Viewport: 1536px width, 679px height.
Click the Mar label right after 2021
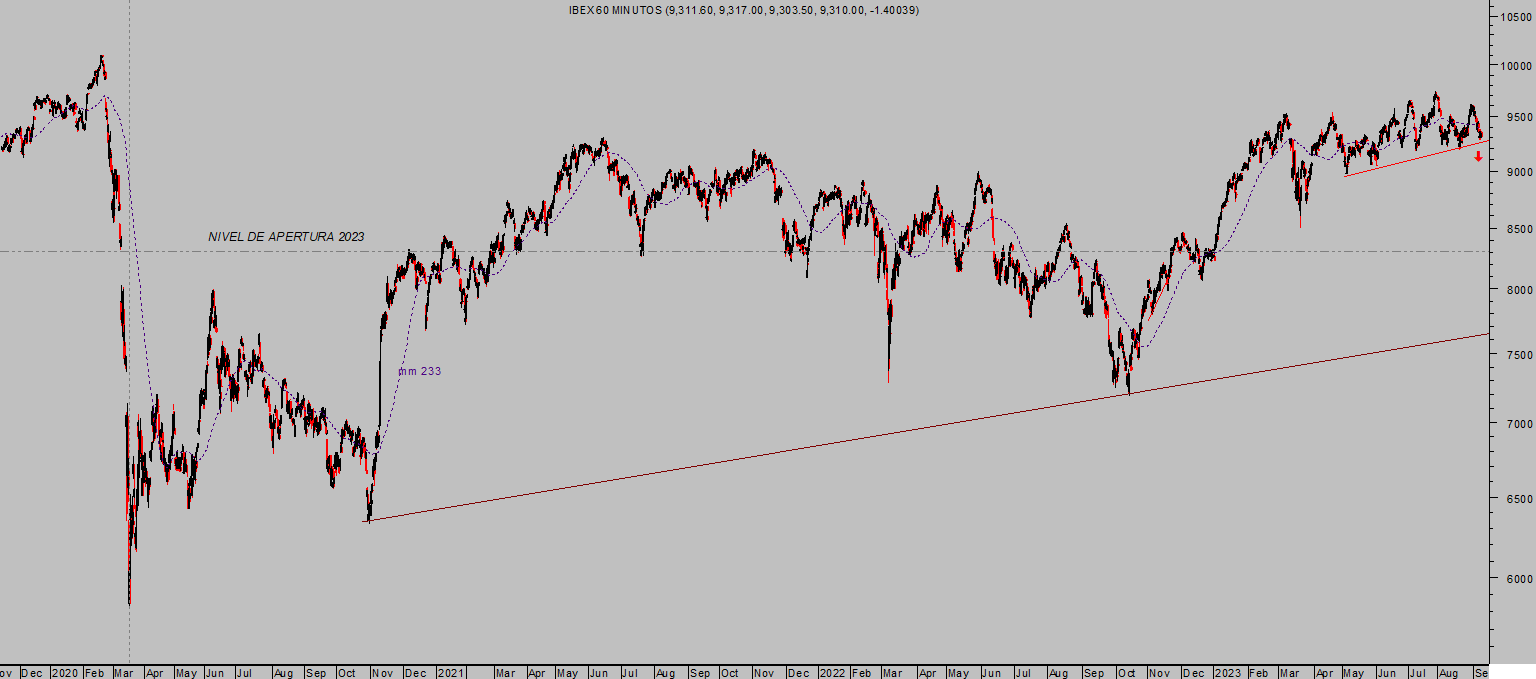pyautogui.click(x=505, y=672)
